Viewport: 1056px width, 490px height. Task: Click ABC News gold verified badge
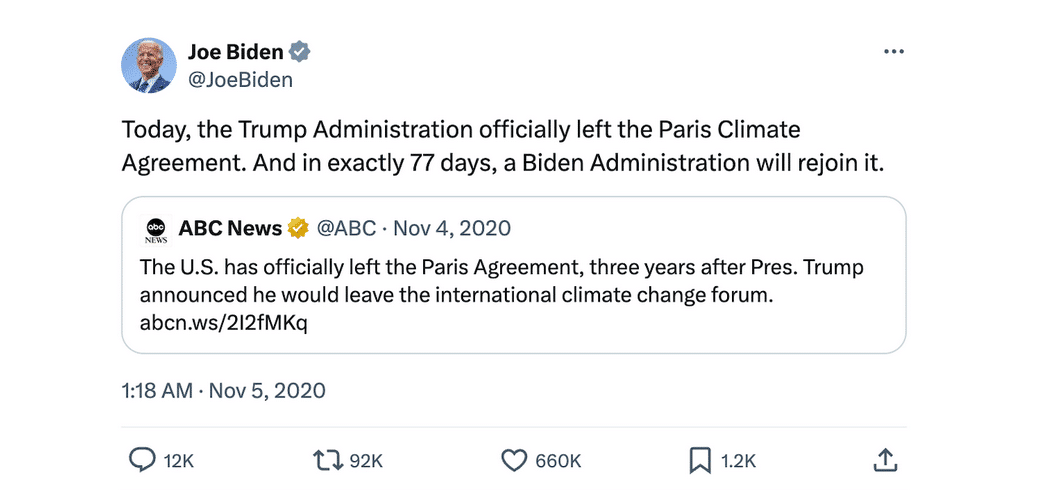pos(298,229)
